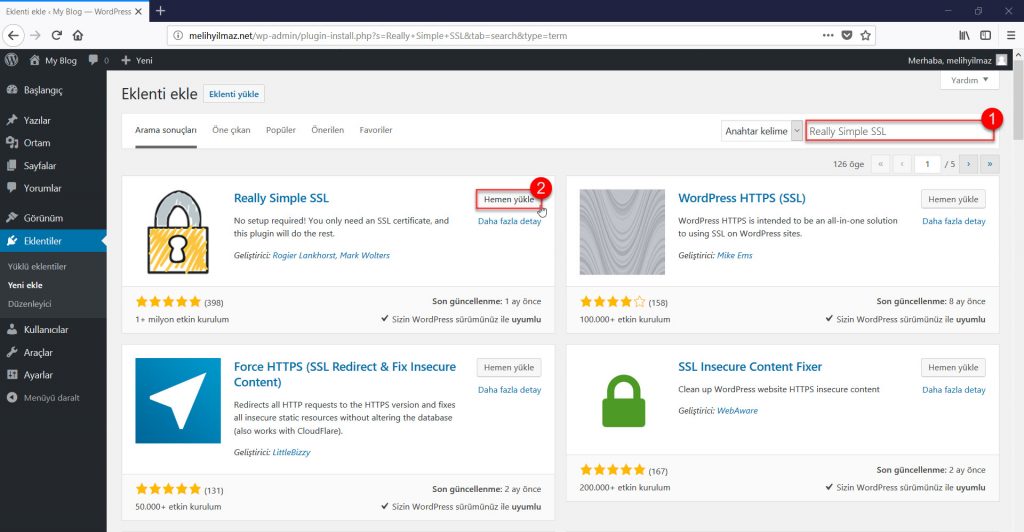Select the Eklentiler menu item

click(x=53, y=241)
